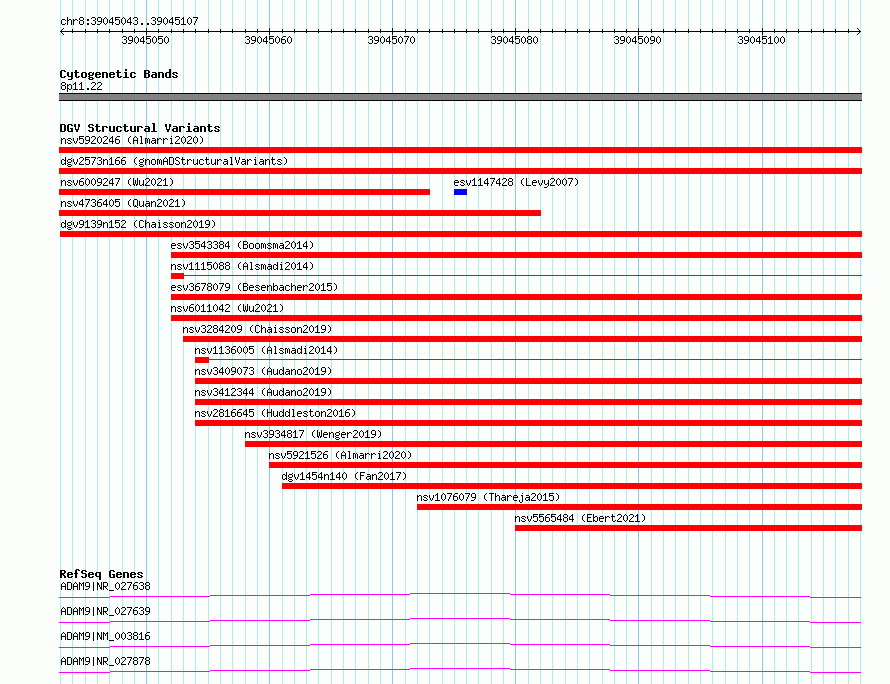Open ADAM9|NR_027878 gene label
Viewport: 890px width, 684px height.
pyautogui.click(x=105, y=661)
